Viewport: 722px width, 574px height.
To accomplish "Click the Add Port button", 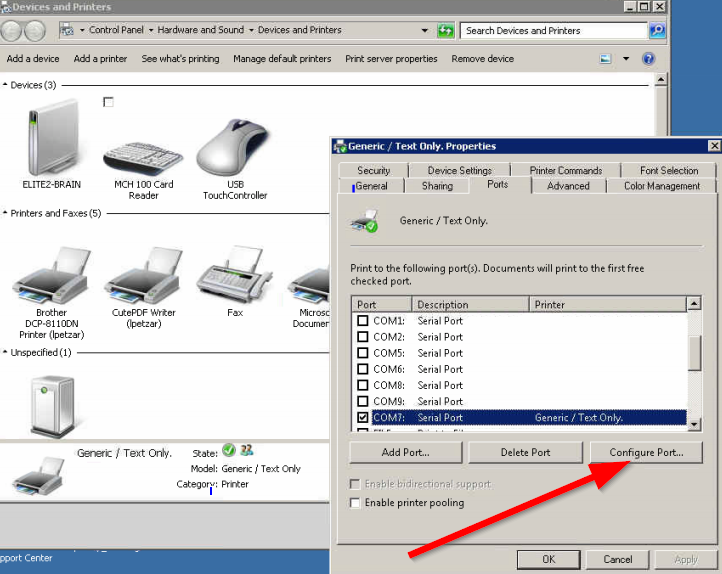I will [406, 452].
